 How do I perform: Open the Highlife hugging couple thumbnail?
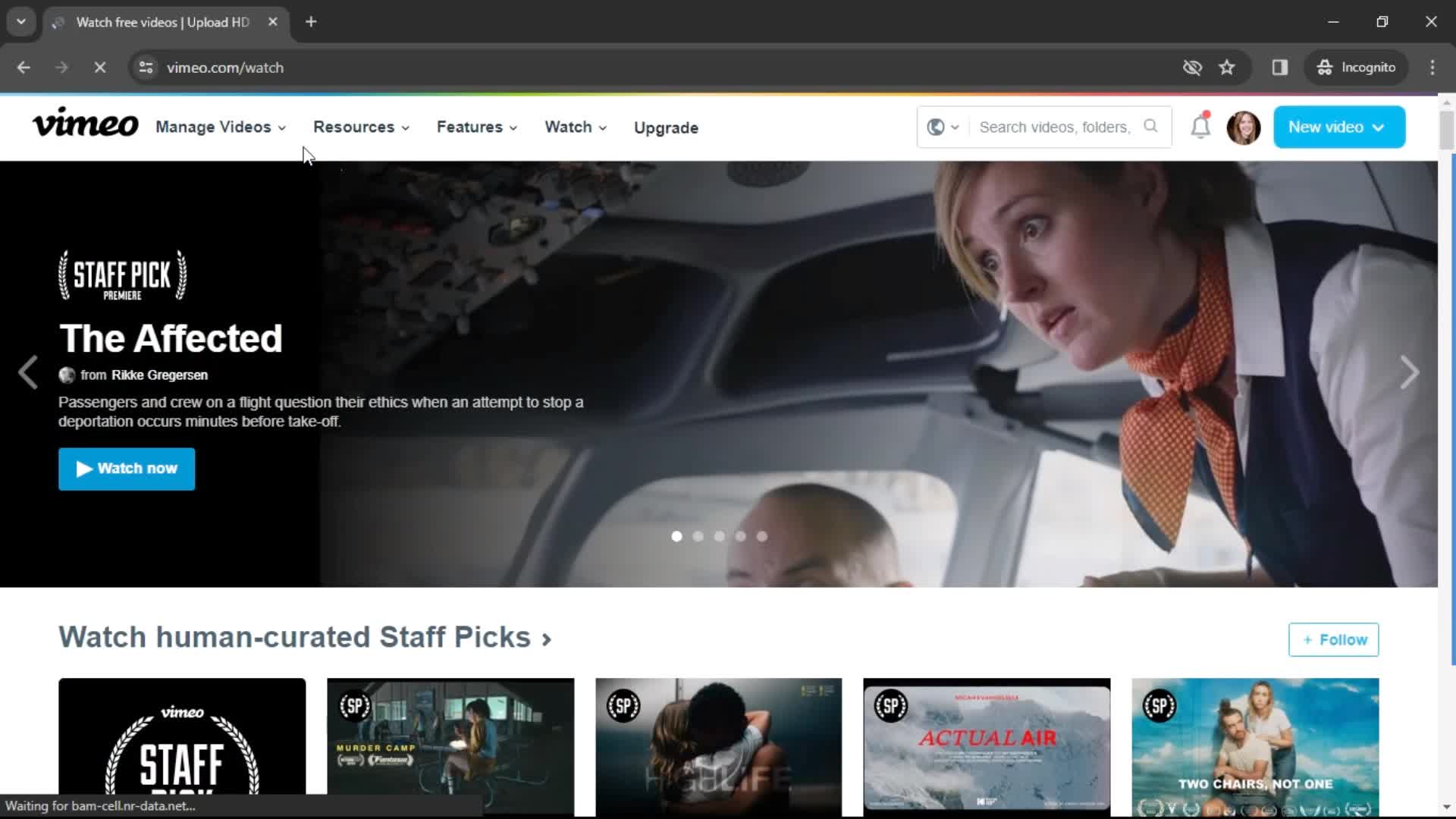[718, 747]
